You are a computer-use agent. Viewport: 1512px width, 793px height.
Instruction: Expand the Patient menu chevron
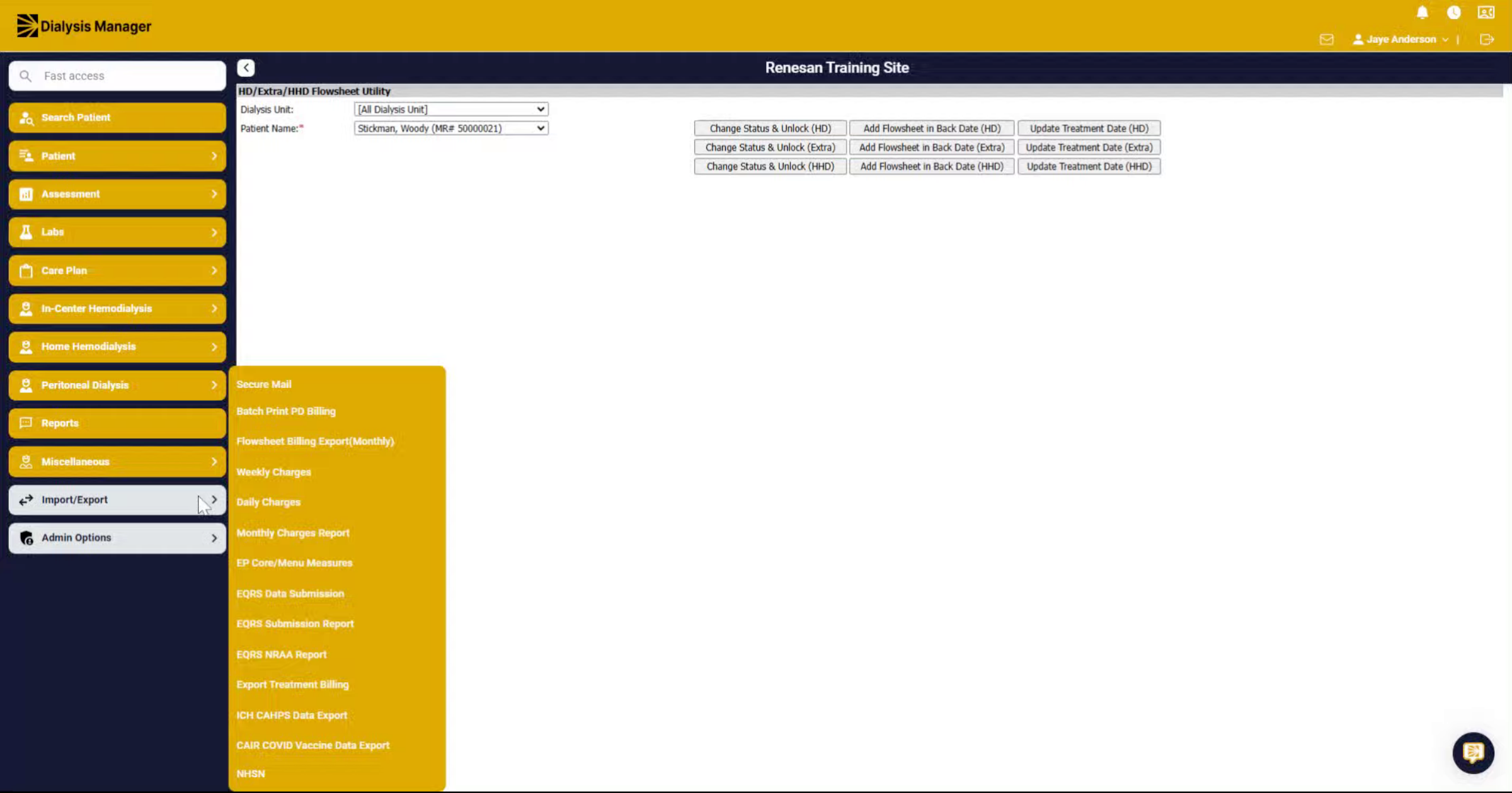coord(214,156)
